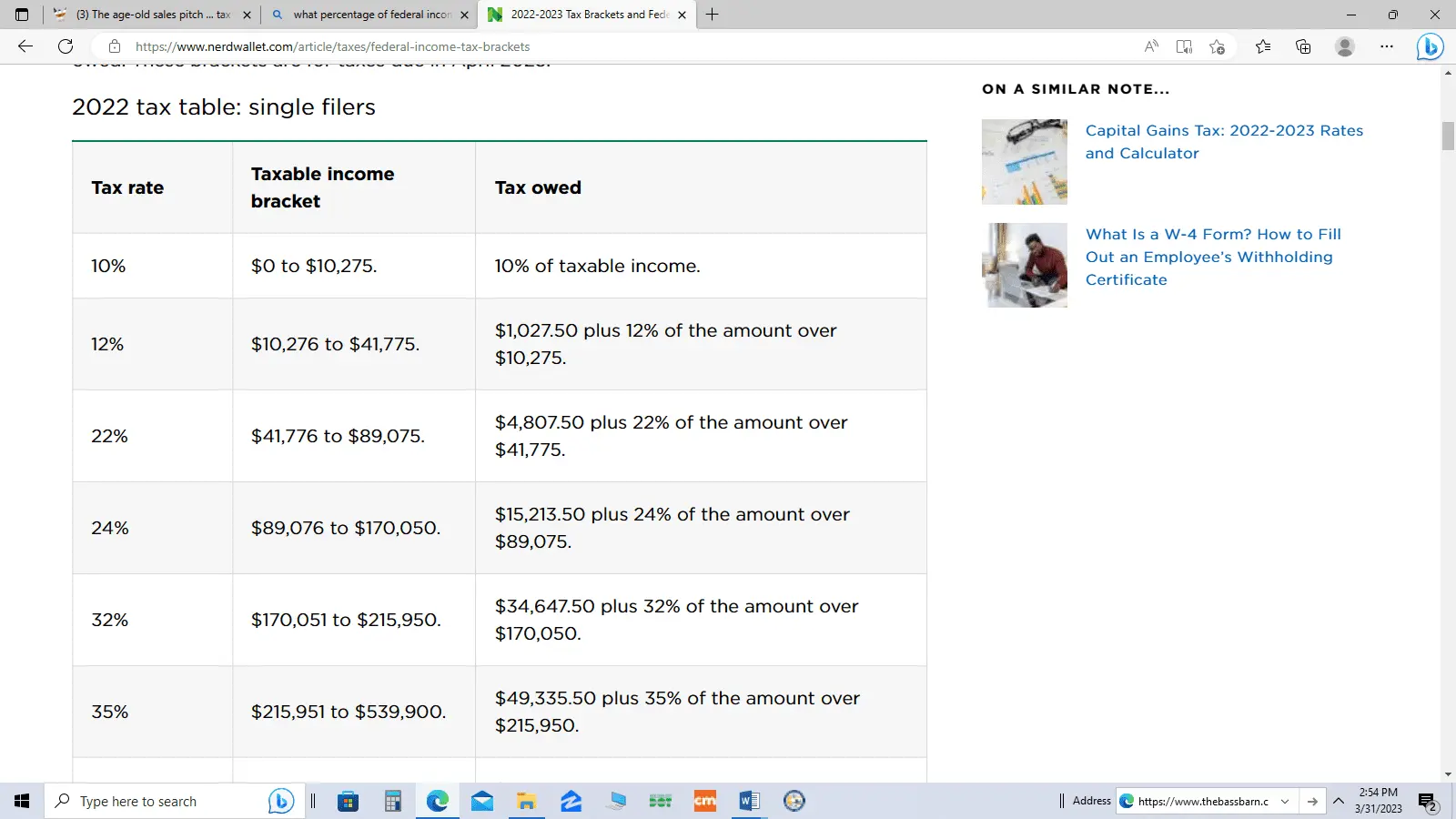Click the Capital Gains Tax article thumbnail
The image size is (1456, 819).
coord(1025,162)
